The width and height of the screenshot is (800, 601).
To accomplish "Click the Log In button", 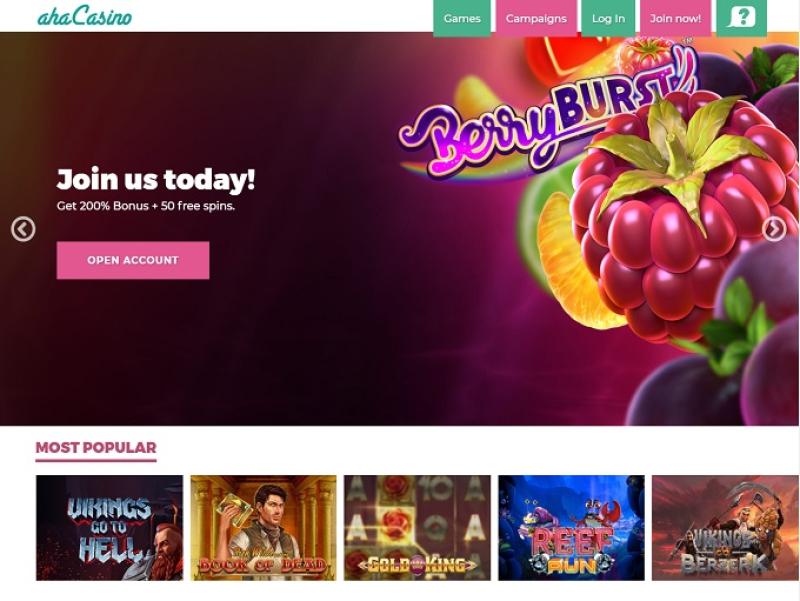I will click(x=608, y=18).
